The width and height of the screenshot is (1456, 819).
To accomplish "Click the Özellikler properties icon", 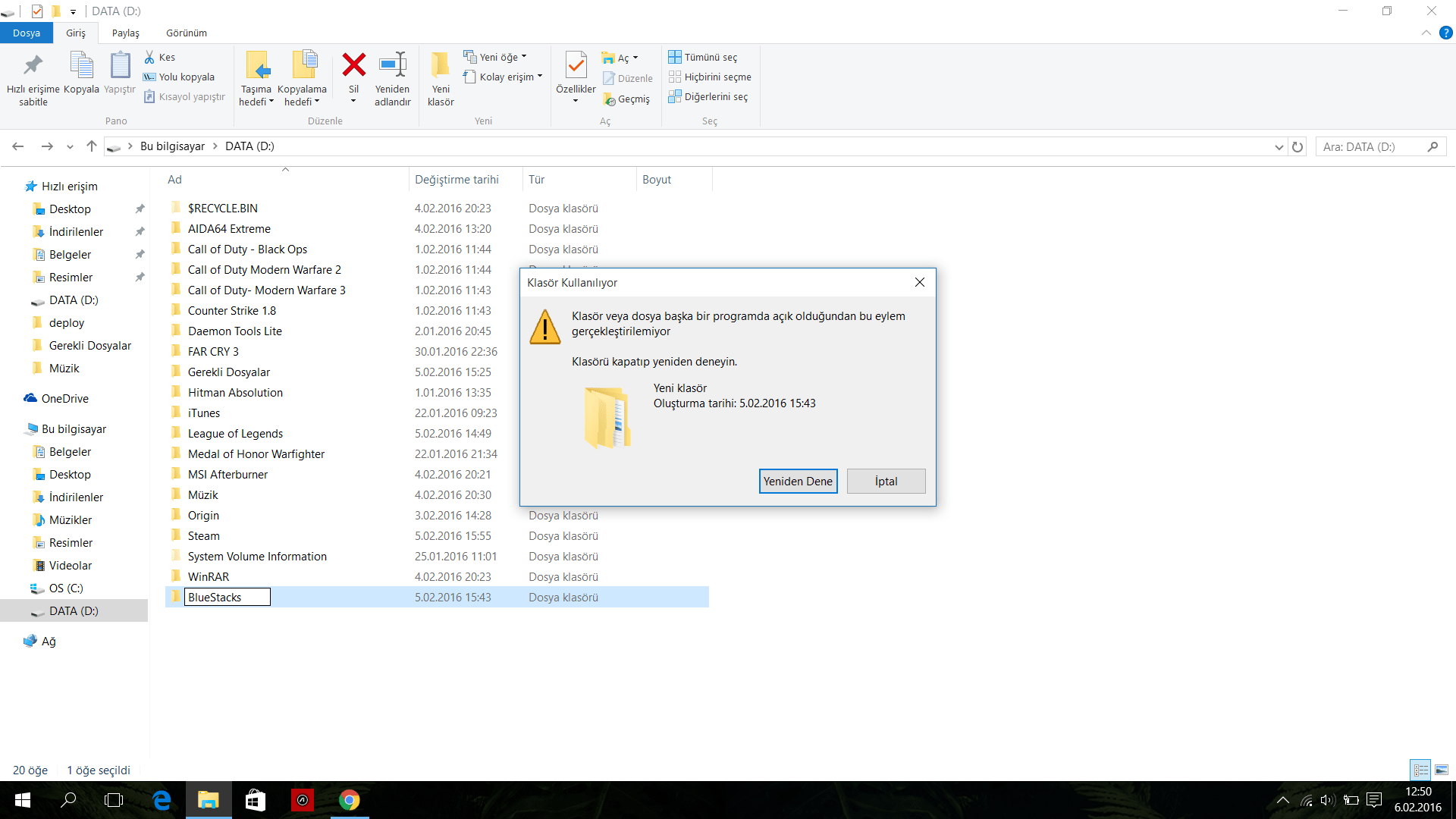I will 576,65.
